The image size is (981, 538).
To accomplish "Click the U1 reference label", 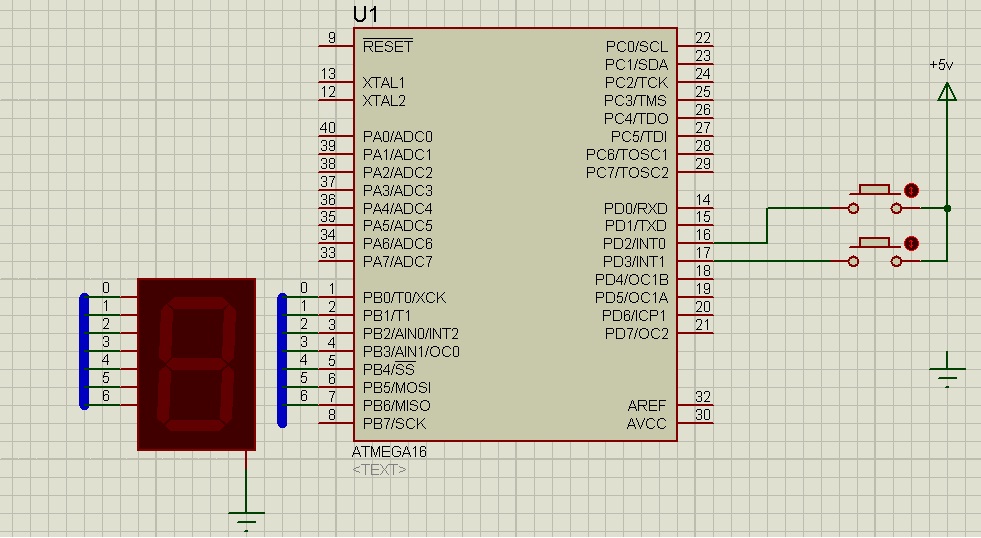I will (x=365, y=14).
